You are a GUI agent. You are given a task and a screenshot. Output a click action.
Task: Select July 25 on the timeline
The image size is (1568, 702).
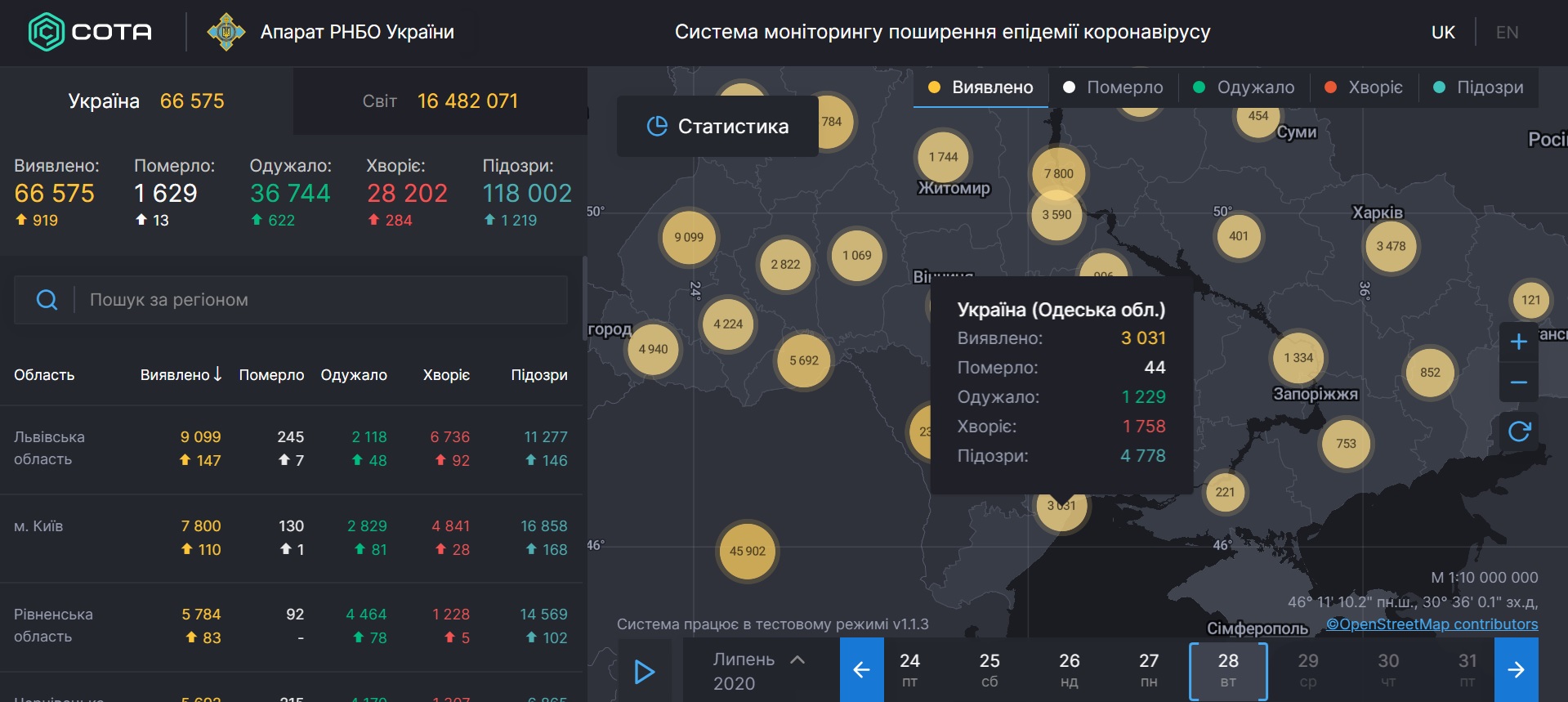tap(989, 670)
